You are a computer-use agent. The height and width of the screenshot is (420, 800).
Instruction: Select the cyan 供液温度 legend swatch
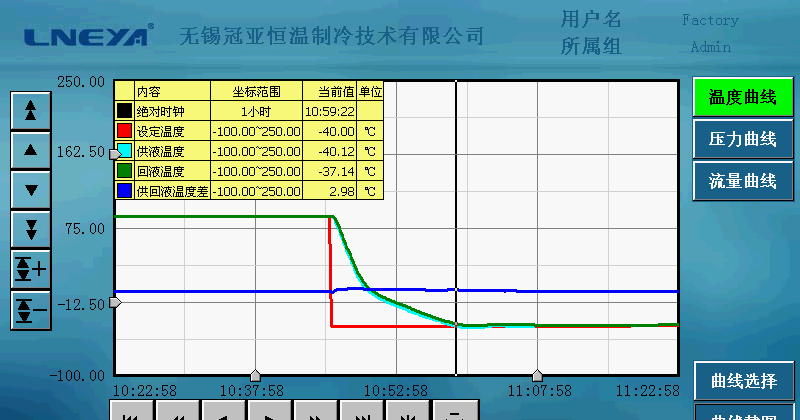click(124, 151)
